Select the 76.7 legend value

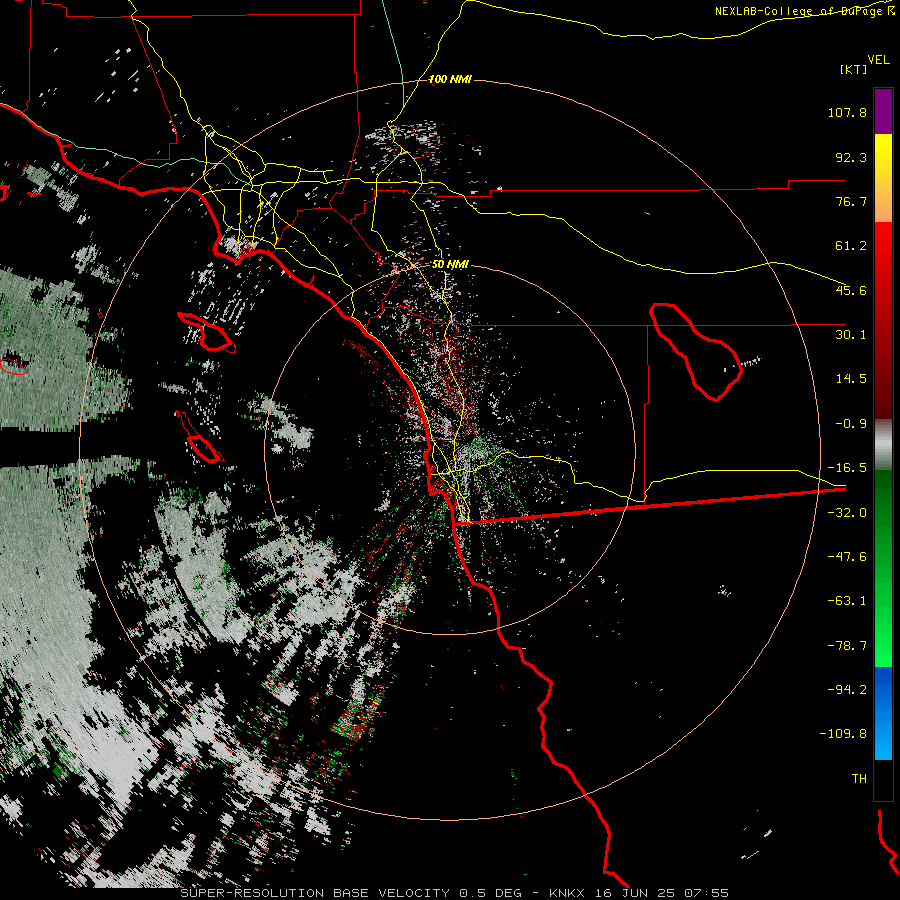pyautogui.click(x=851, y=201)
